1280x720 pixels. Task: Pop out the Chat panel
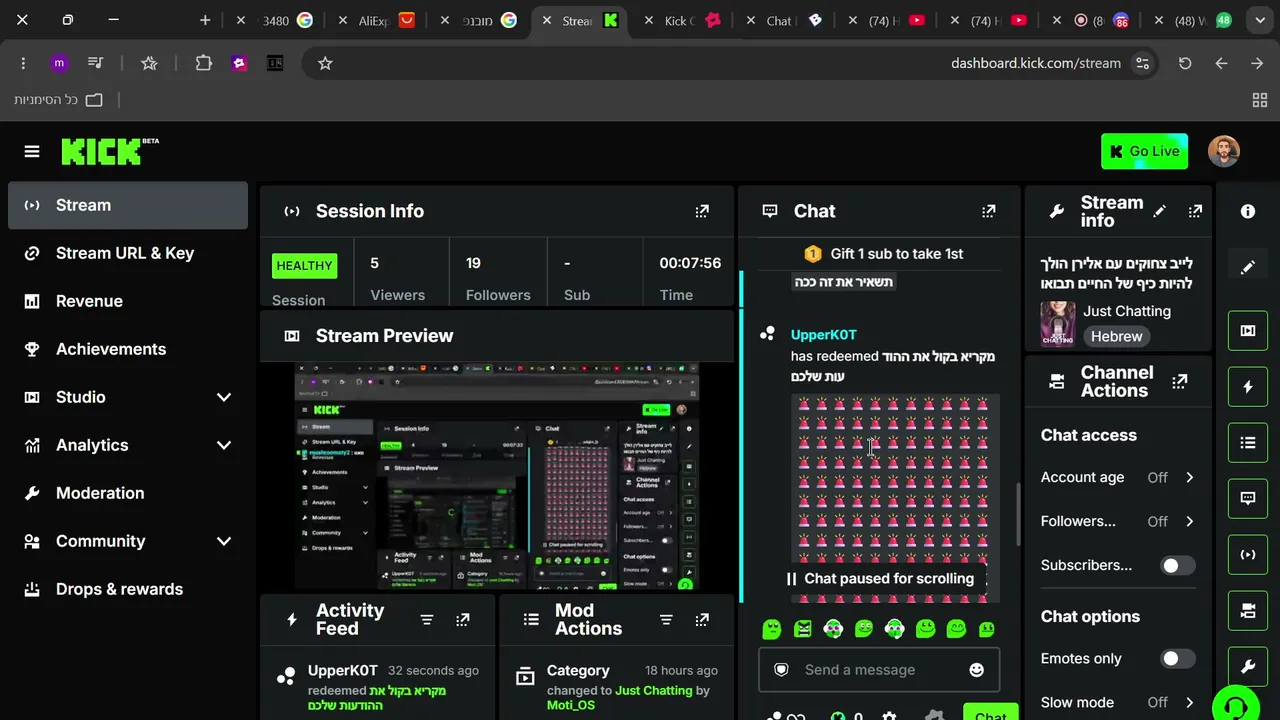pos(989,211)
